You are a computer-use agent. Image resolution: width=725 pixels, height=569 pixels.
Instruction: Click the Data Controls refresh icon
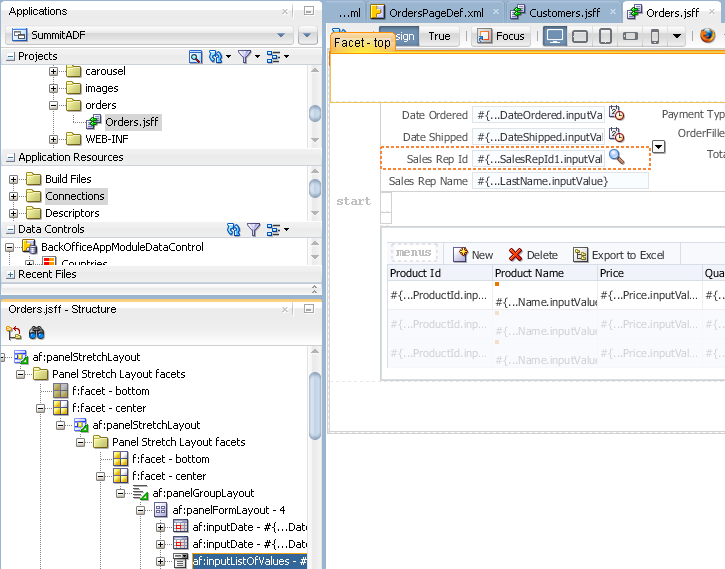tap(234, 230)
